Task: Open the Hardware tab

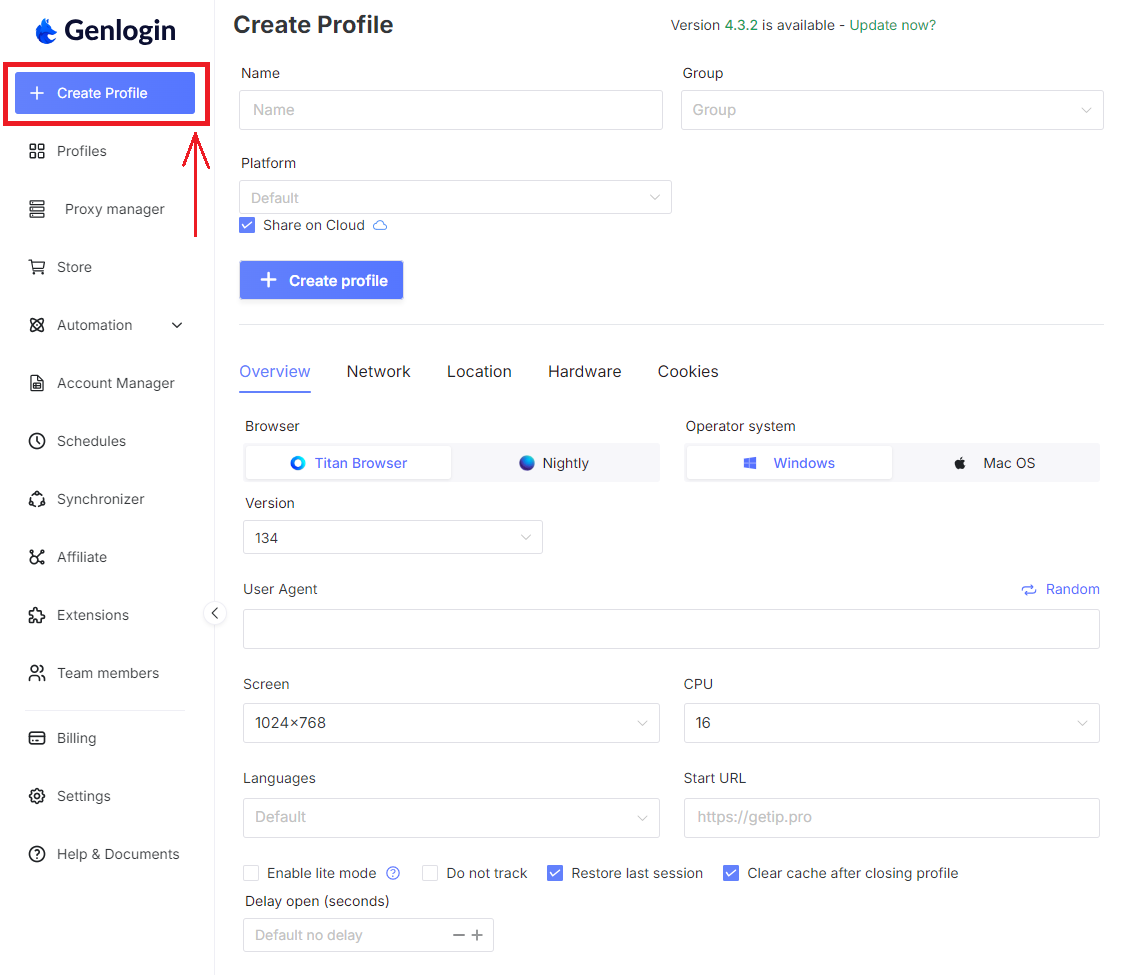Action: pos(584,371)
